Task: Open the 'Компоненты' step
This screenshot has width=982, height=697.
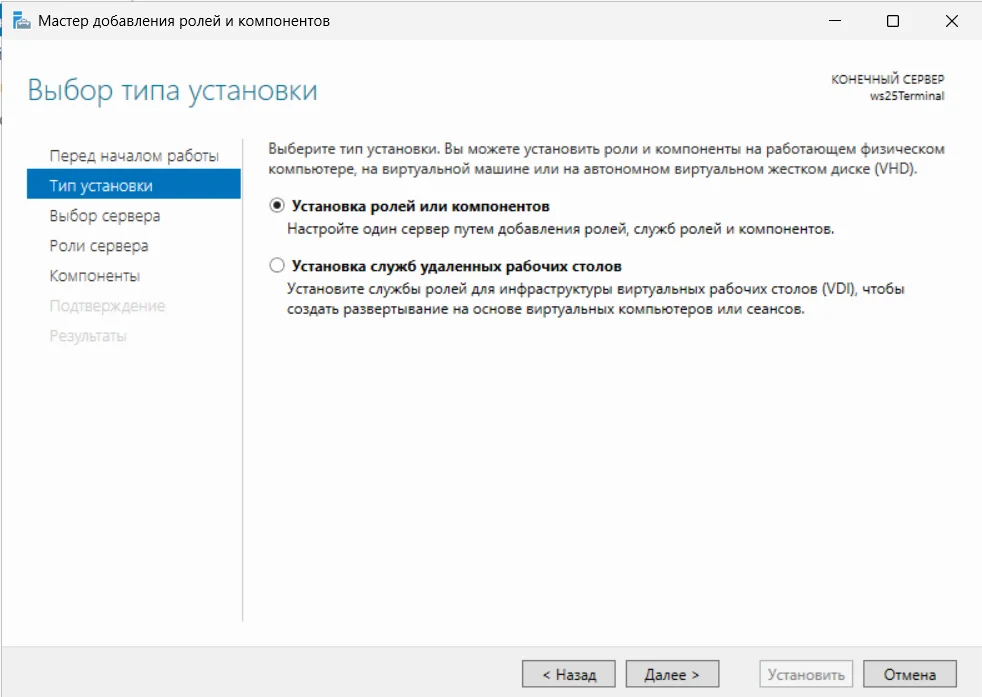Action: (95, 276)
